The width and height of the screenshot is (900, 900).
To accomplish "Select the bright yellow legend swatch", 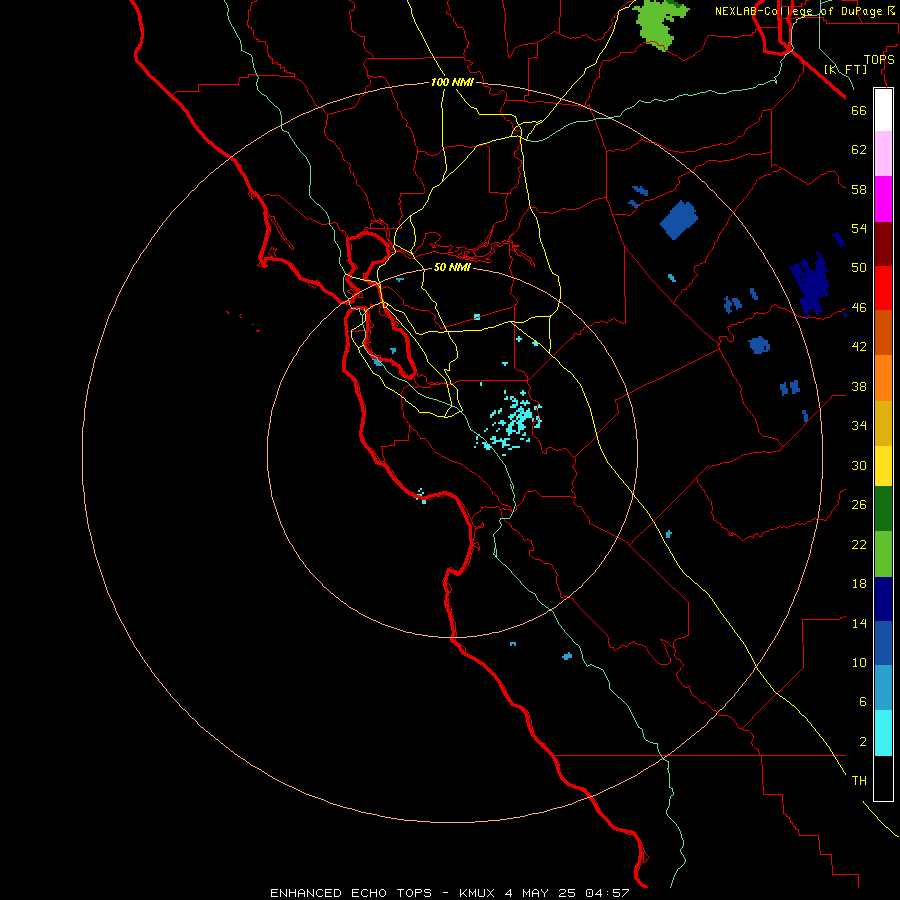I will click(x=883, y=466).
